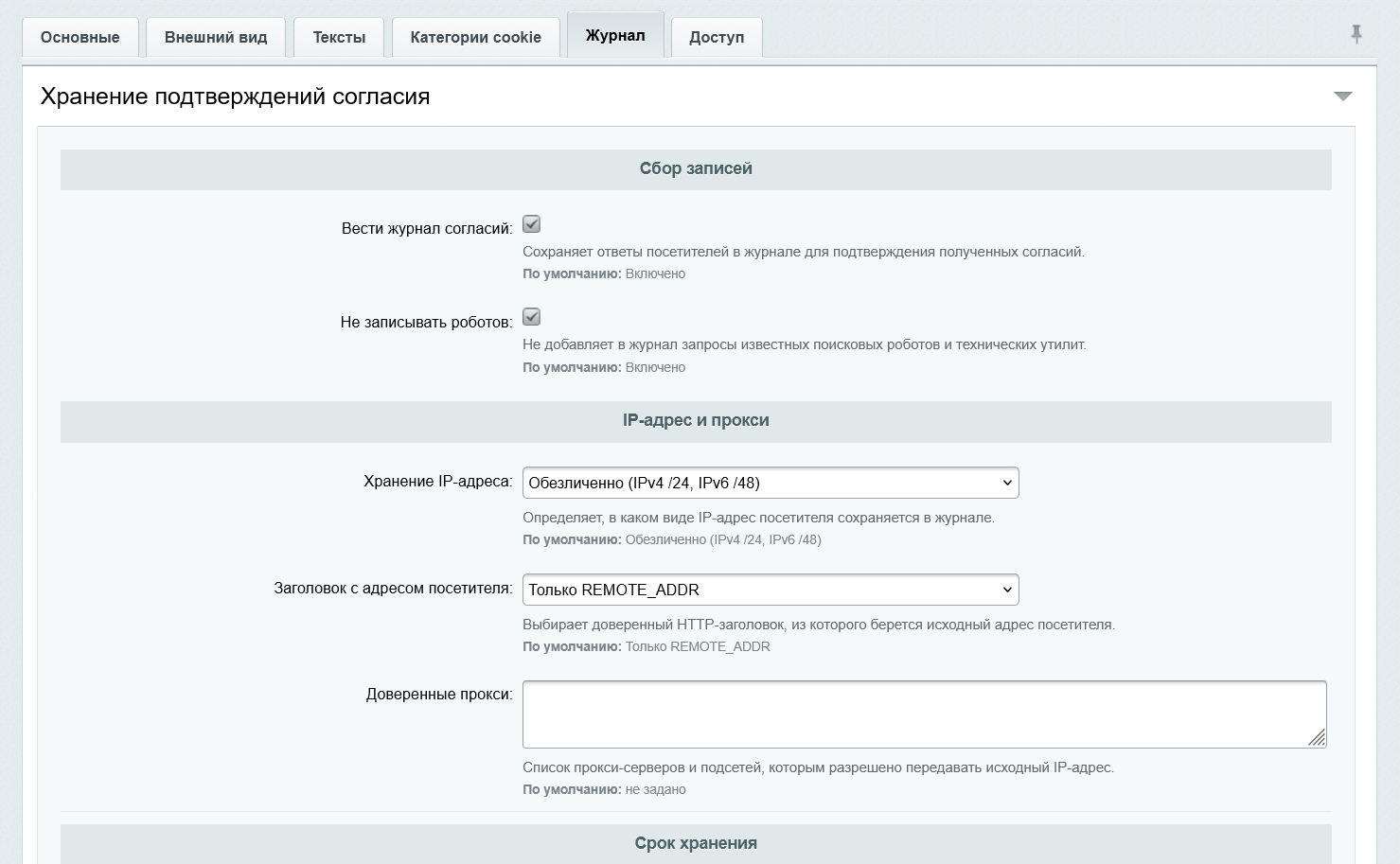Click the Не записывать роботов label
This screenshot has height=864, width=1400.
click(426, 323)
